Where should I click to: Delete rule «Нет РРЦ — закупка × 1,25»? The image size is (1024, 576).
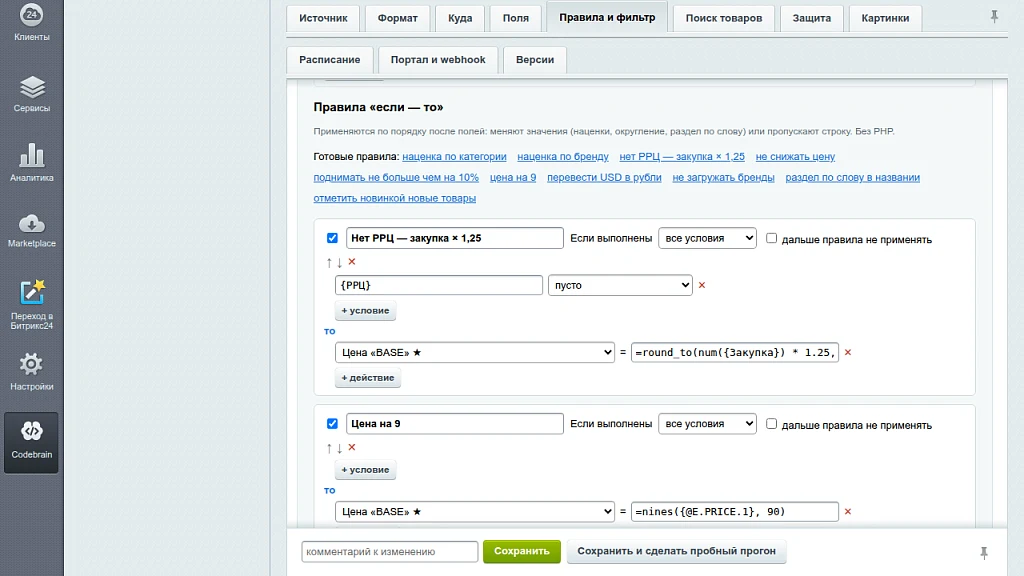click(x=352, y=262)
